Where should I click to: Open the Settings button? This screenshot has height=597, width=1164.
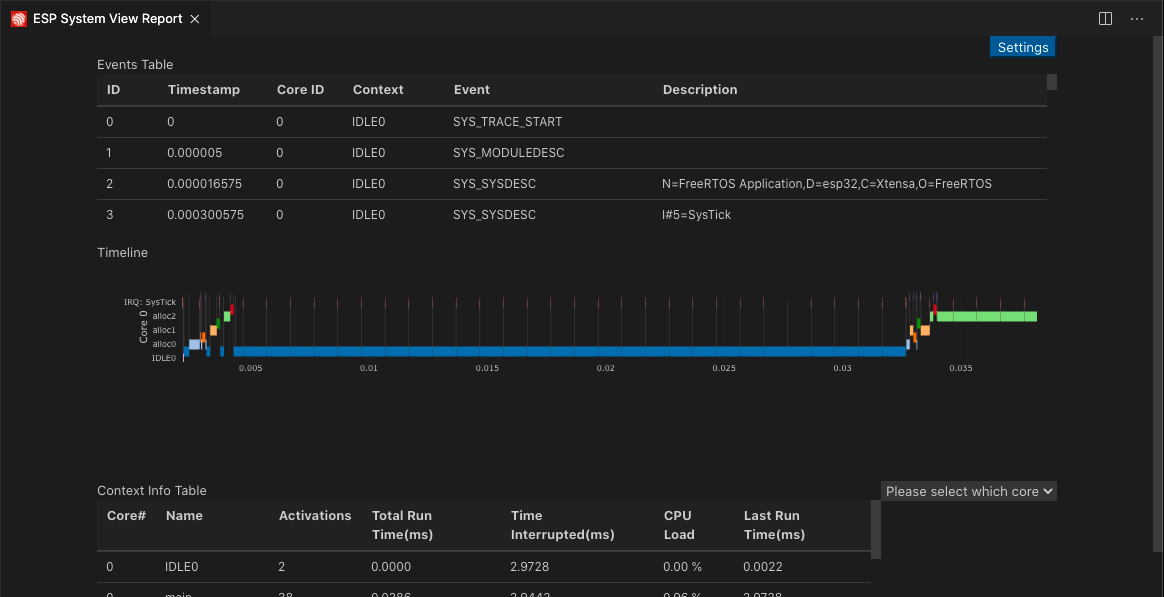pyautogui.click(x=1022, y=47)
